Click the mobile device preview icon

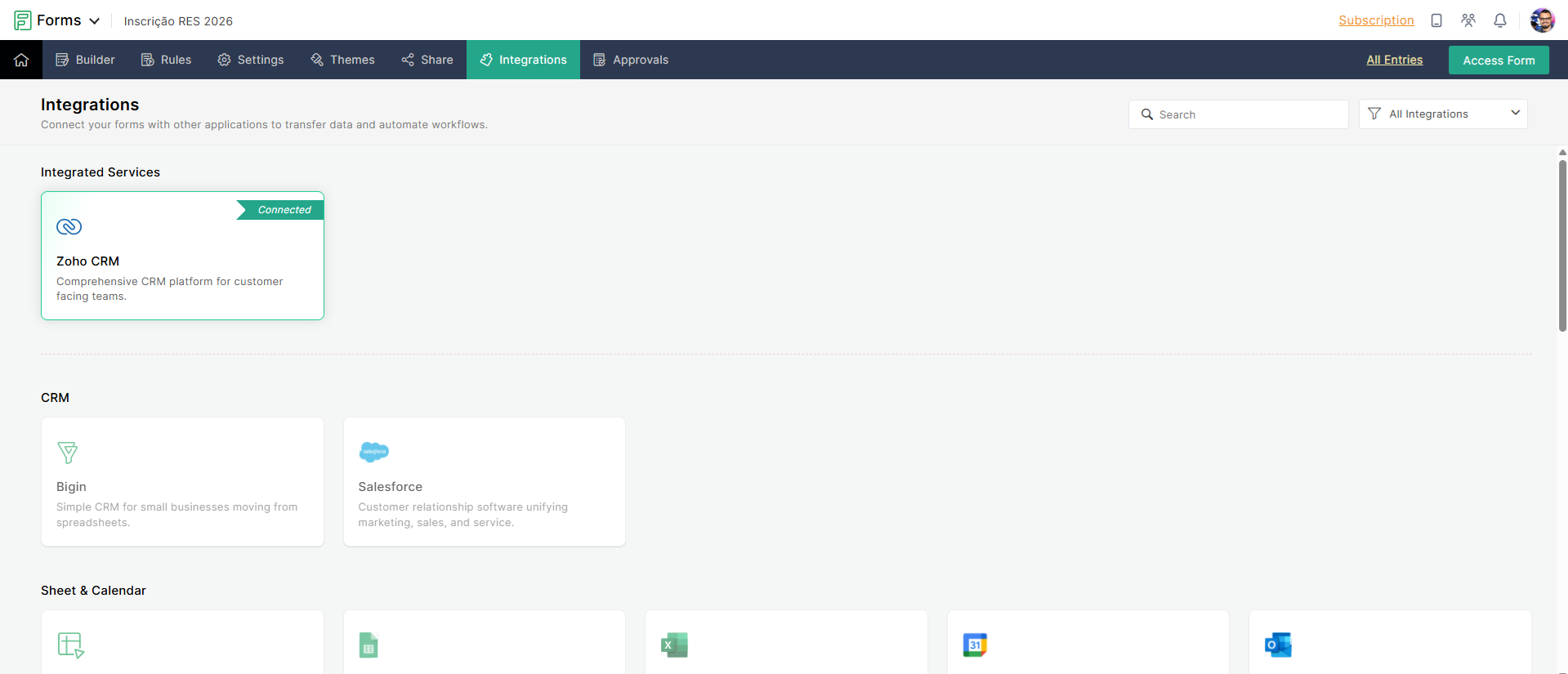click(1436, 20)
